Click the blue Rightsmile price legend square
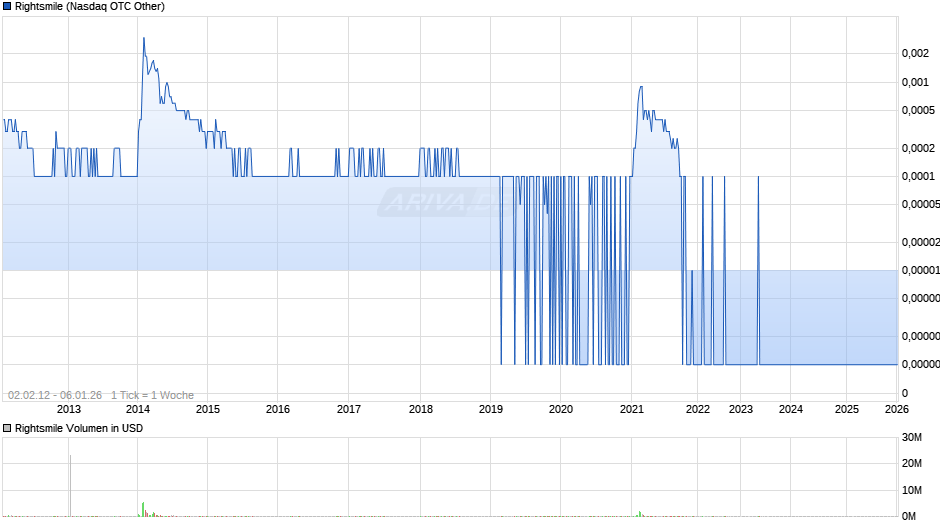940x526 pixels. [7, 7]
